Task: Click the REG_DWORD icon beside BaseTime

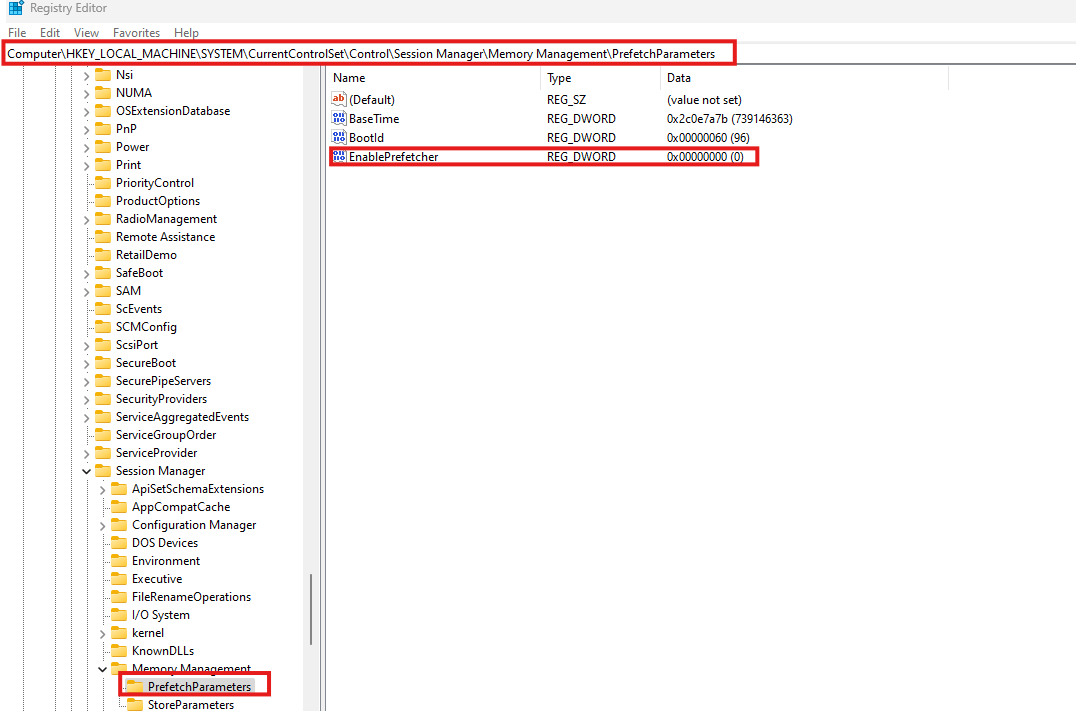Action: [338, 118]
